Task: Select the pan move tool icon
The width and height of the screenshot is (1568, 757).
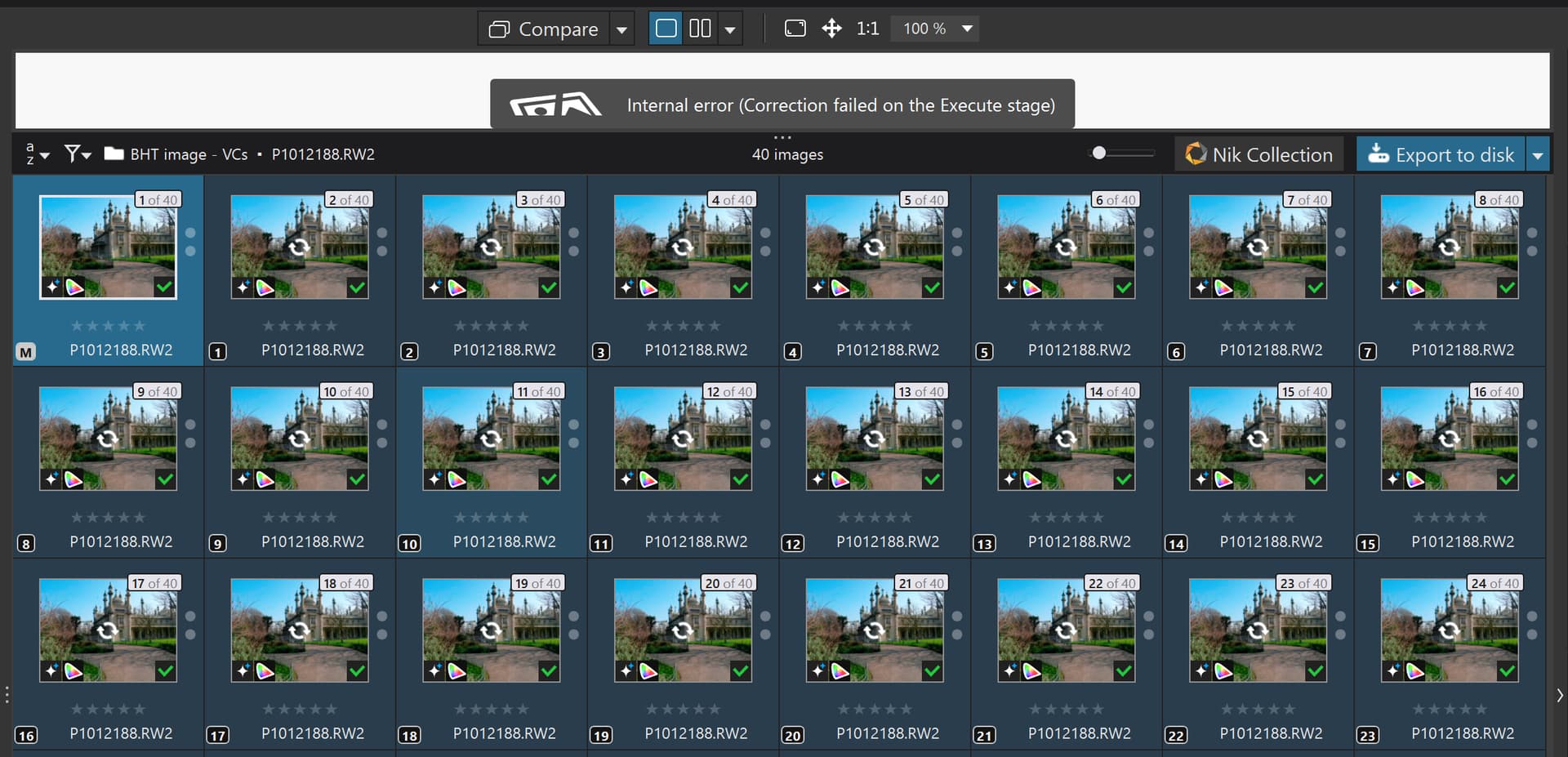Action: (x=831, y=29)
